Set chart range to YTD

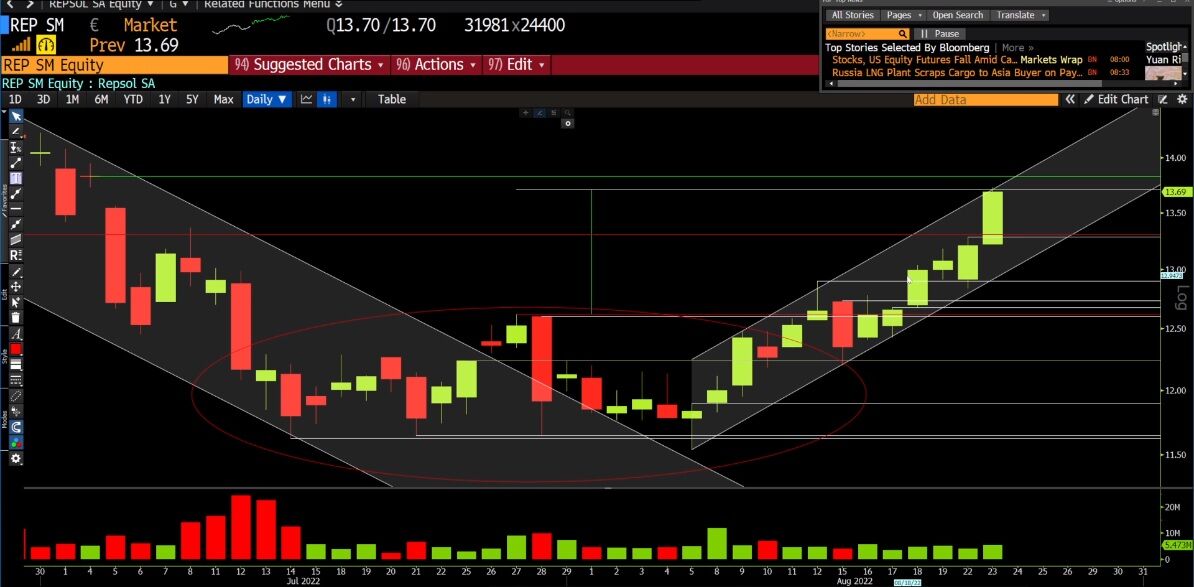(133, 99)
